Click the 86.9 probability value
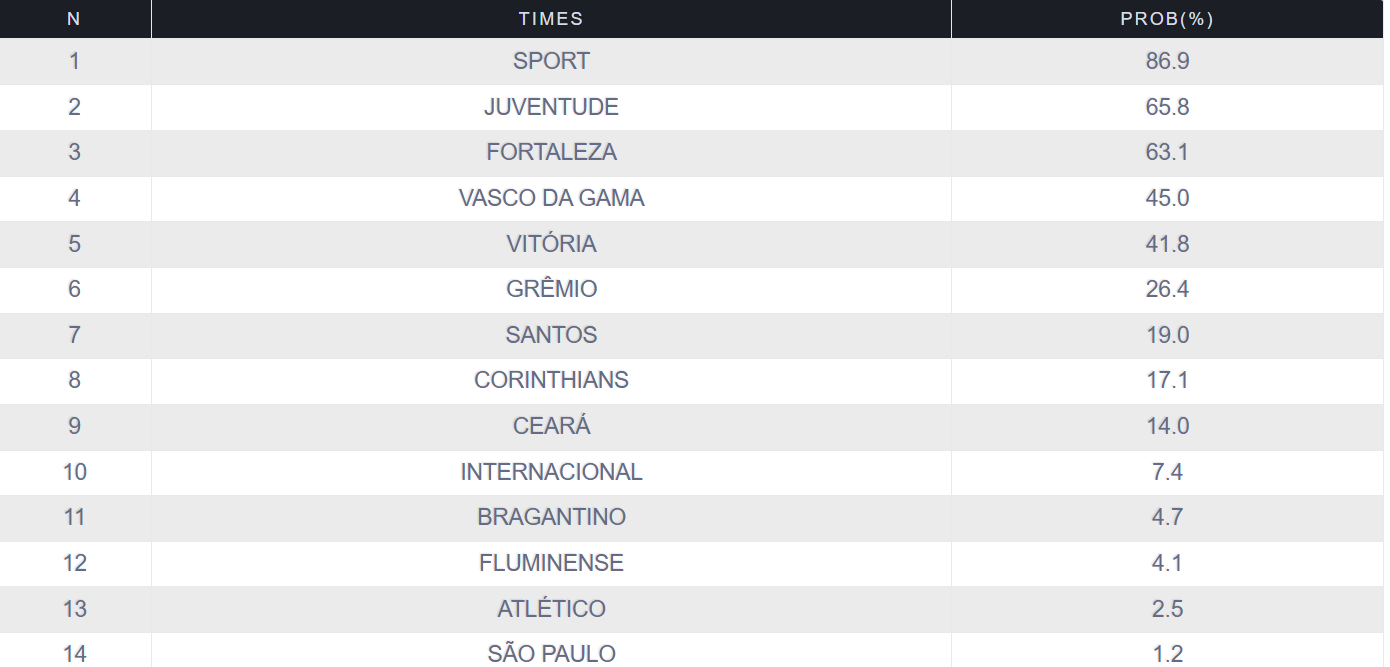This screenshot has width=1390, height=667. pyautogui.click(x=1167, y=61)
